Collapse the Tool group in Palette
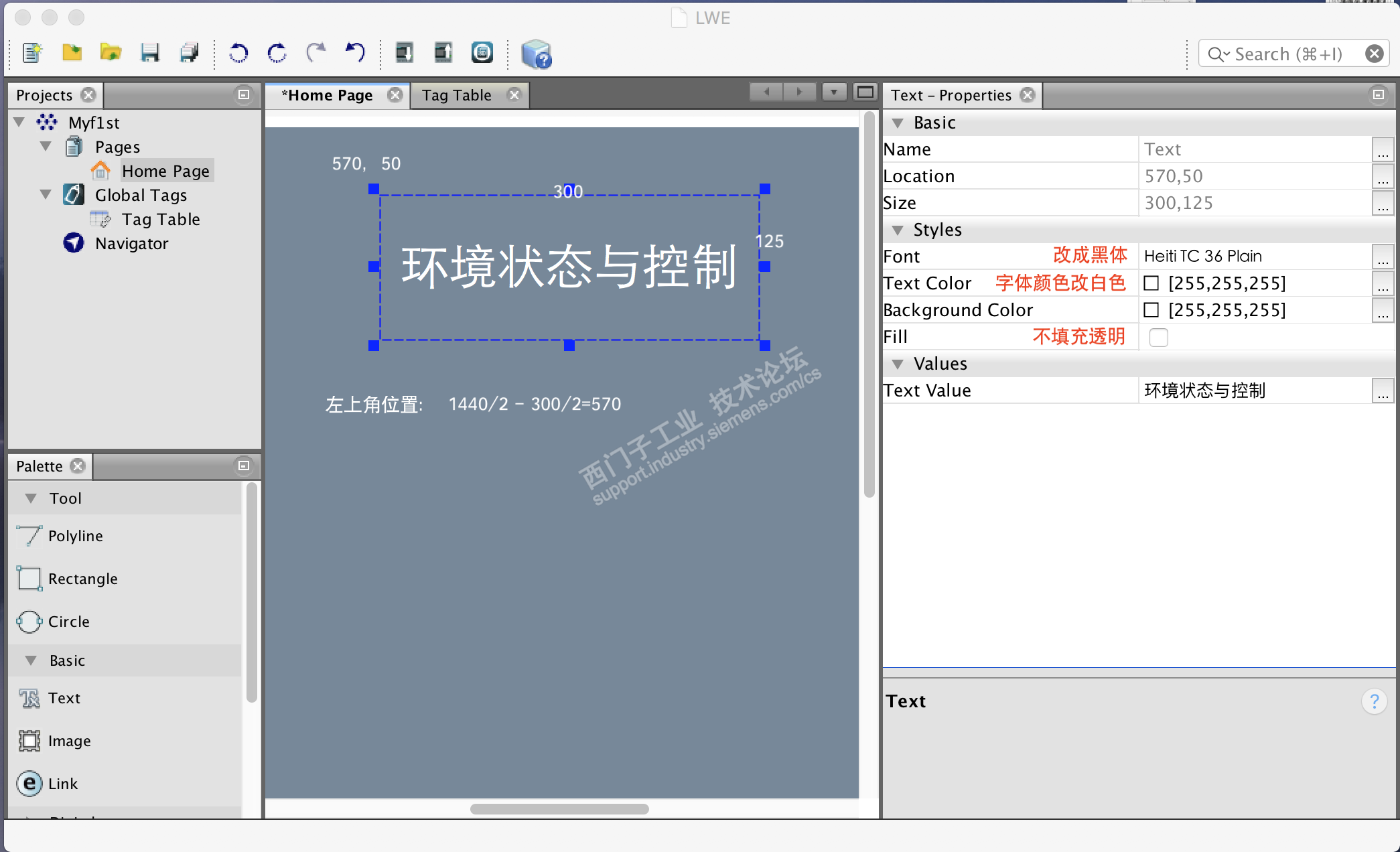 pyautogui.click(x=31, y=498)
